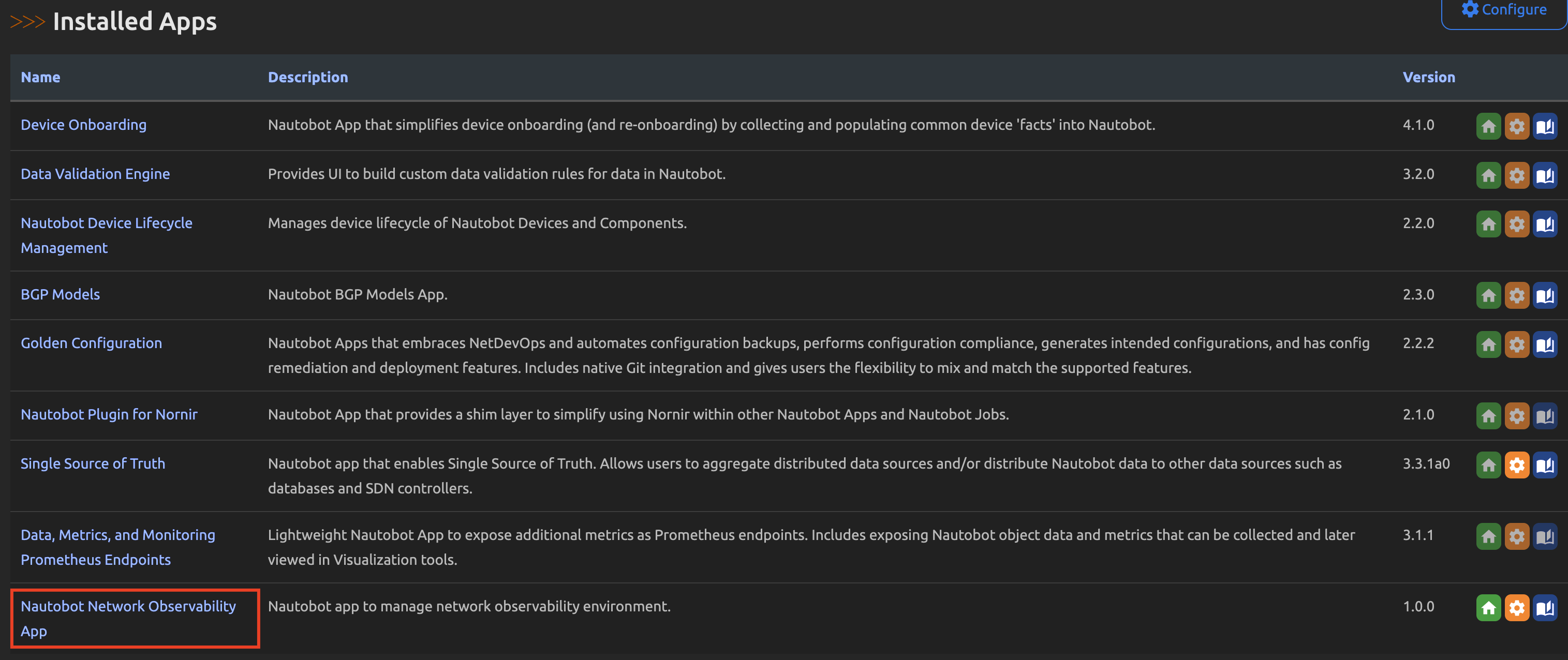Open the Golden Configuration link
1568x660 pixels.
pyautogui.click(x=91, y=343)
